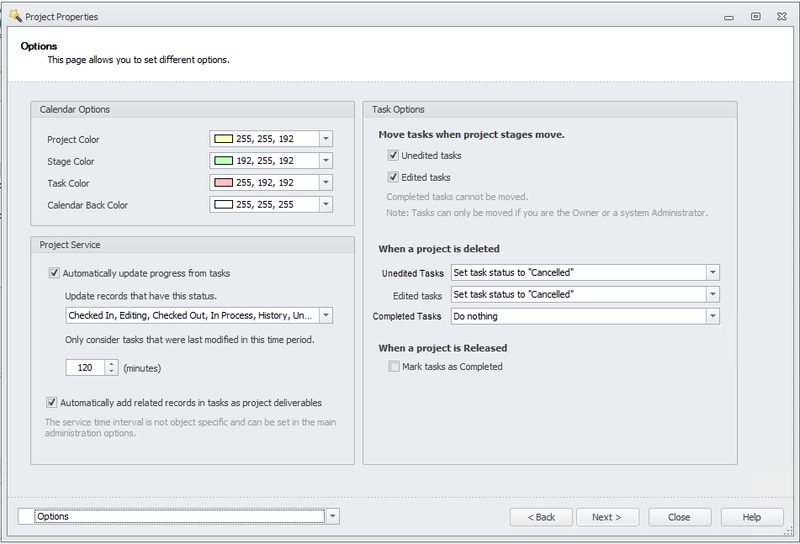Click the '(minutes)' label

click(142, 368)
